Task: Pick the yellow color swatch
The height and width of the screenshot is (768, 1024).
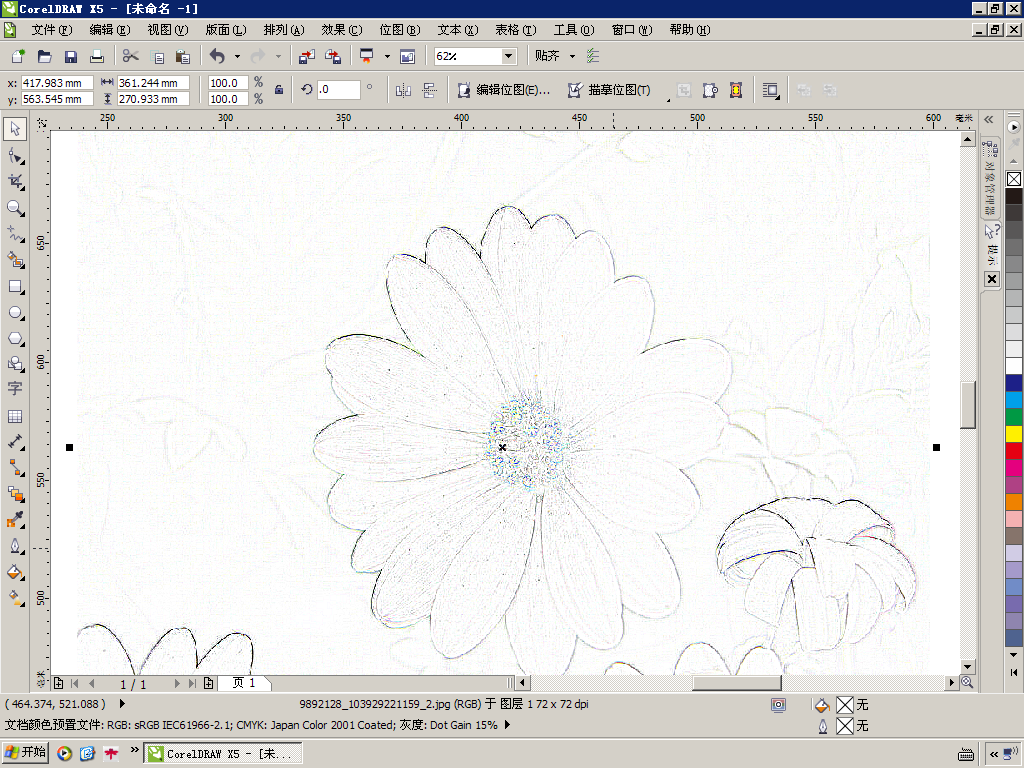Action: click(x=1014, y=433)
